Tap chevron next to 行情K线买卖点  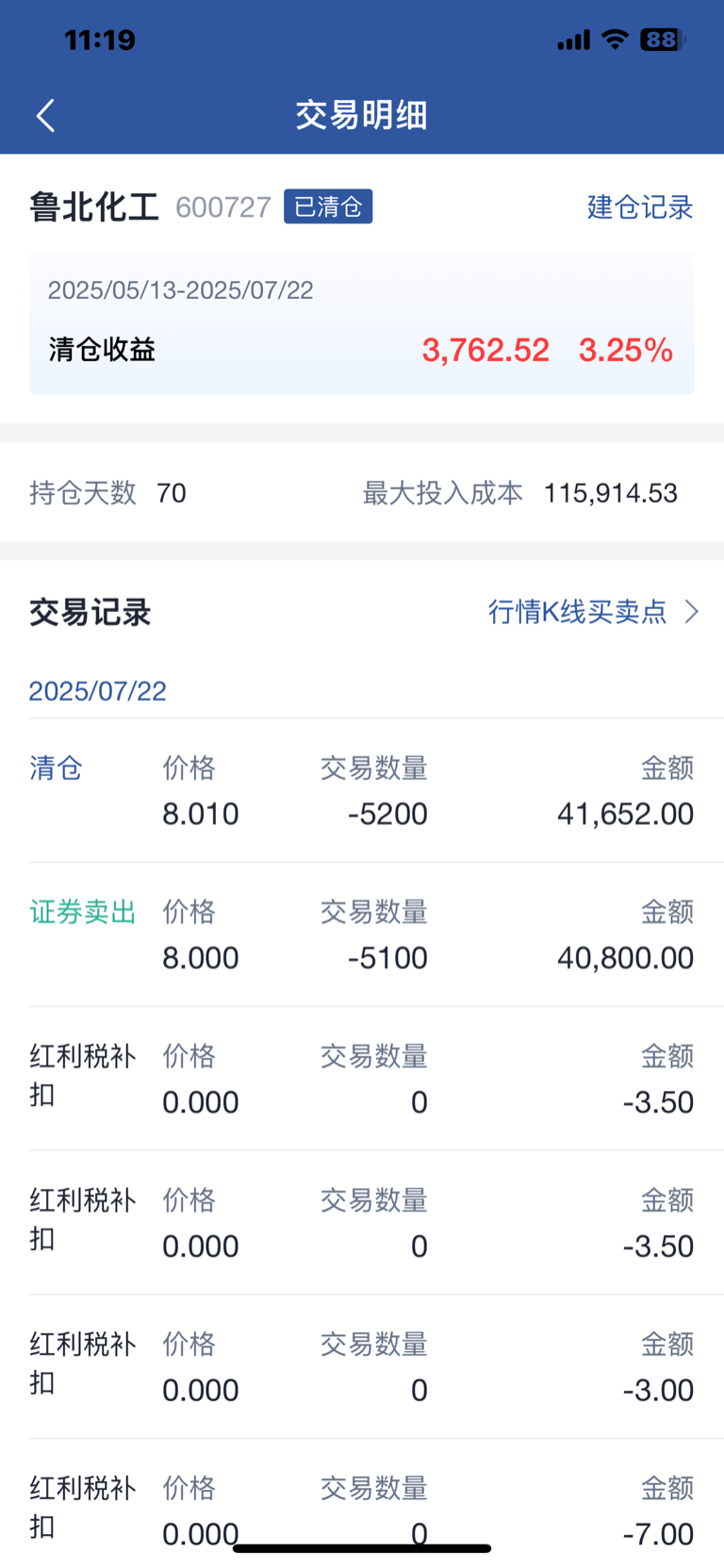692,612
